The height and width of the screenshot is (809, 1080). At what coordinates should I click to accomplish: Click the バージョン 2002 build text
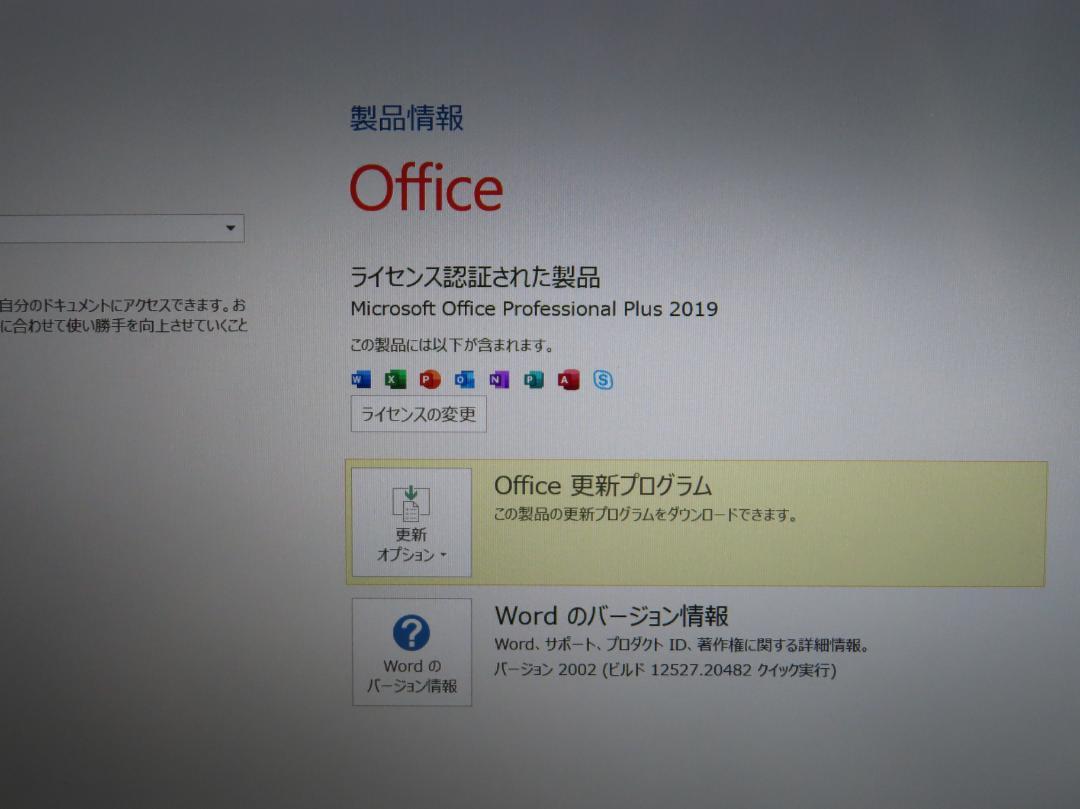[665, 670]
